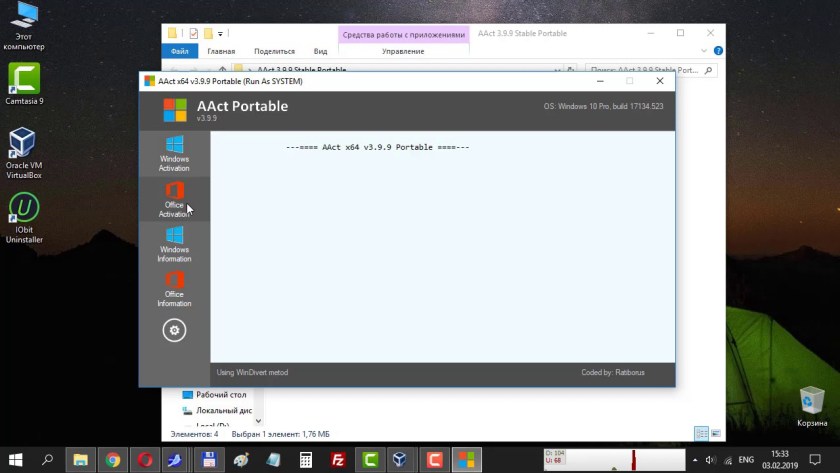Open Поделиться tab in Explorer
840x473 pixels.
click(x=274, y=51)
